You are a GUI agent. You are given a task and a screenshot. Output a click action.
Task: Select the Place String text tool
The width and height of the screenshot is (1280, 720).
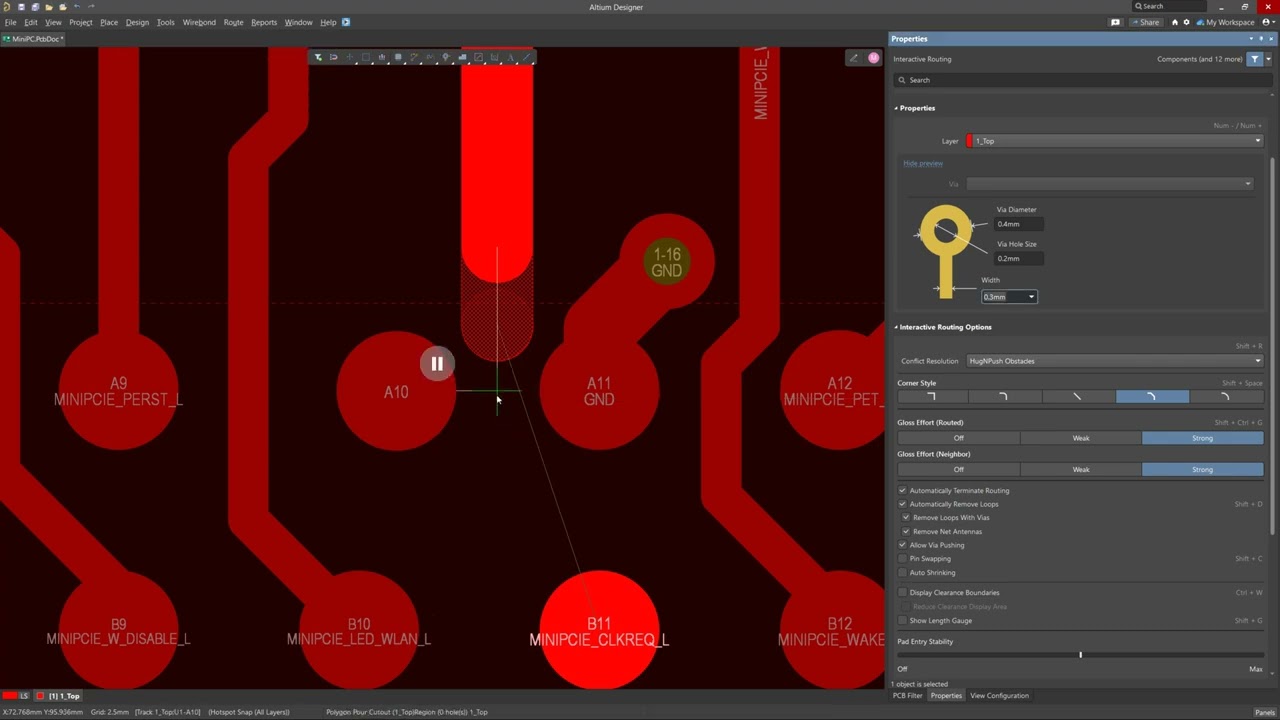tap(511, 57)
